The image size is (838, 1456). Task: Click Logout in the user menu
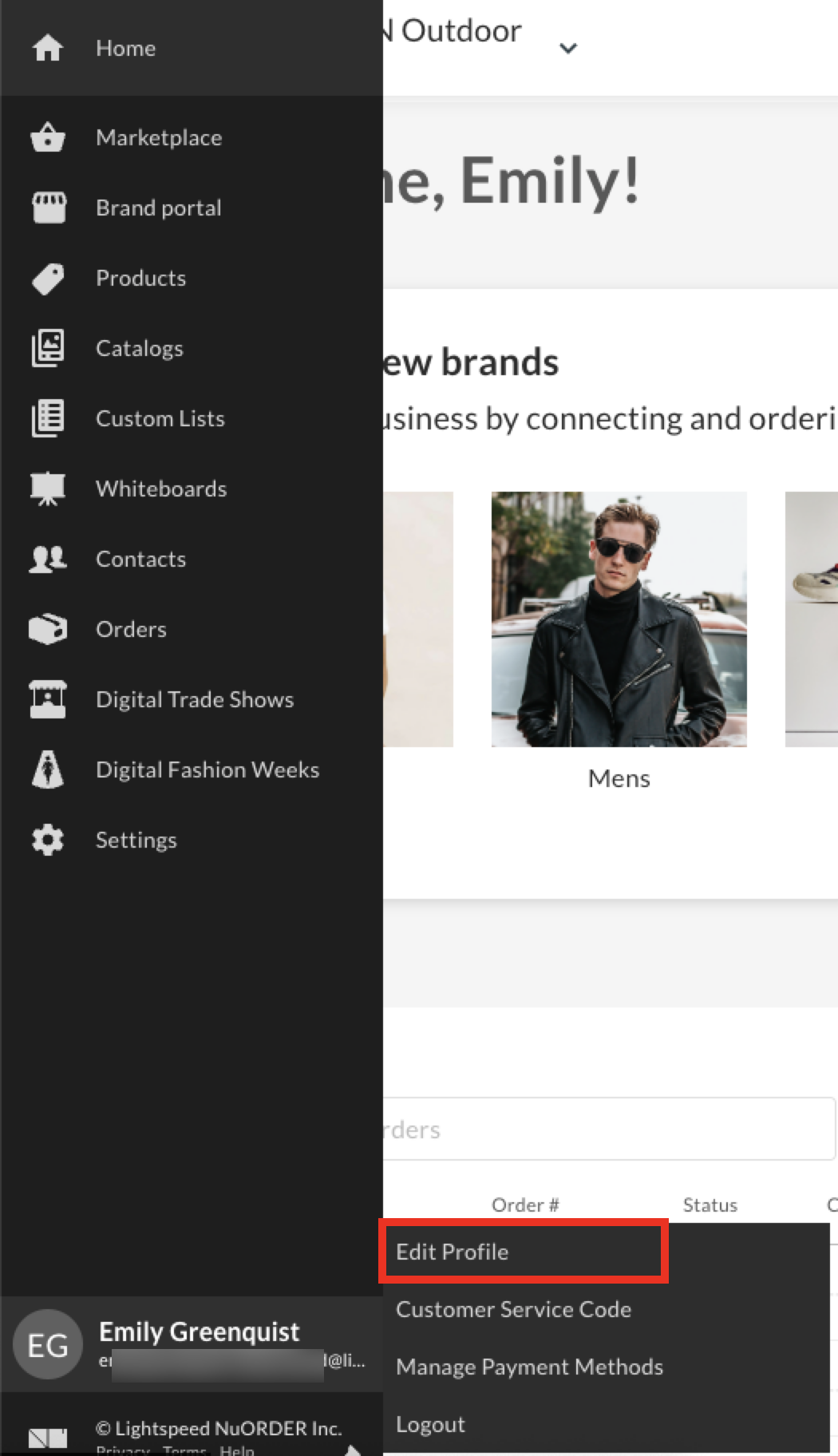[606, 1424]
